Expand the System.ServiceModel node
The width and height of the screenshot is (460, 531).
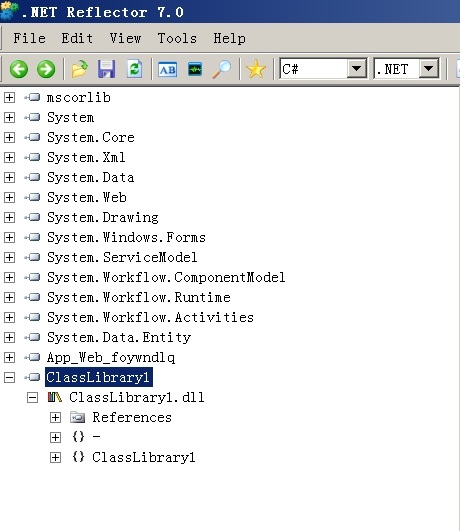9,257
